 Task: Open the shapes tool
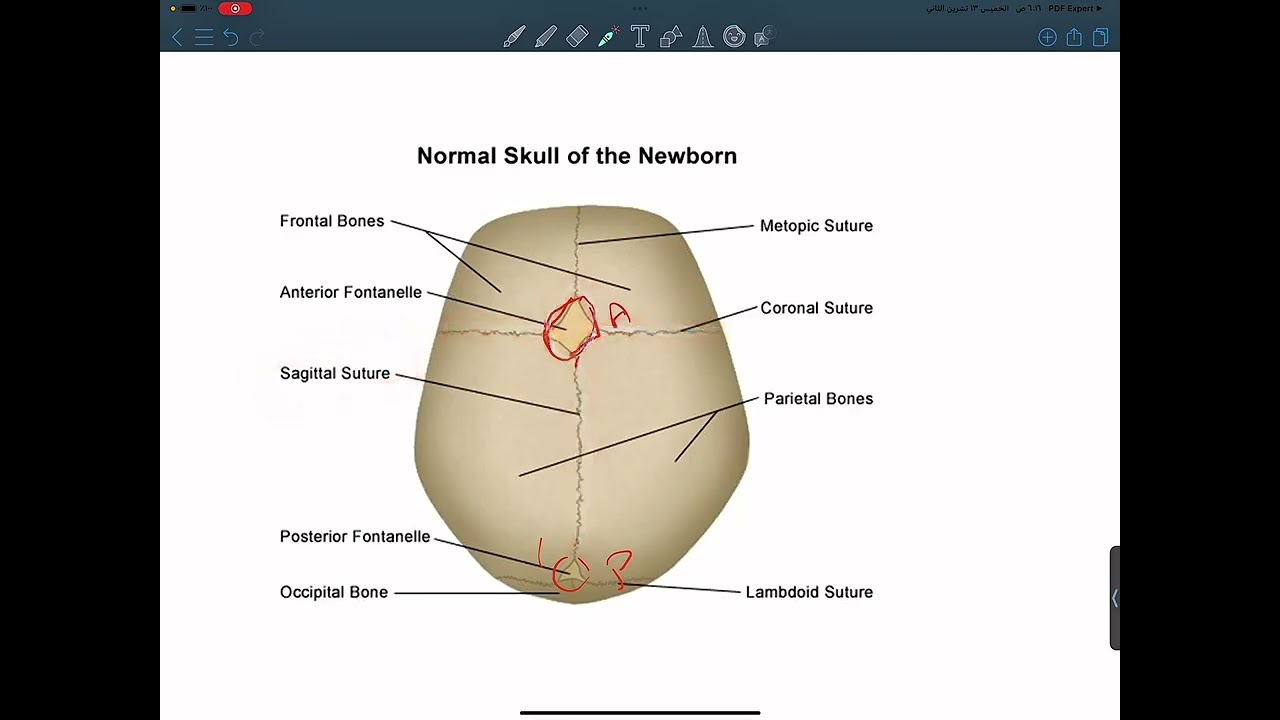(671, 37)
